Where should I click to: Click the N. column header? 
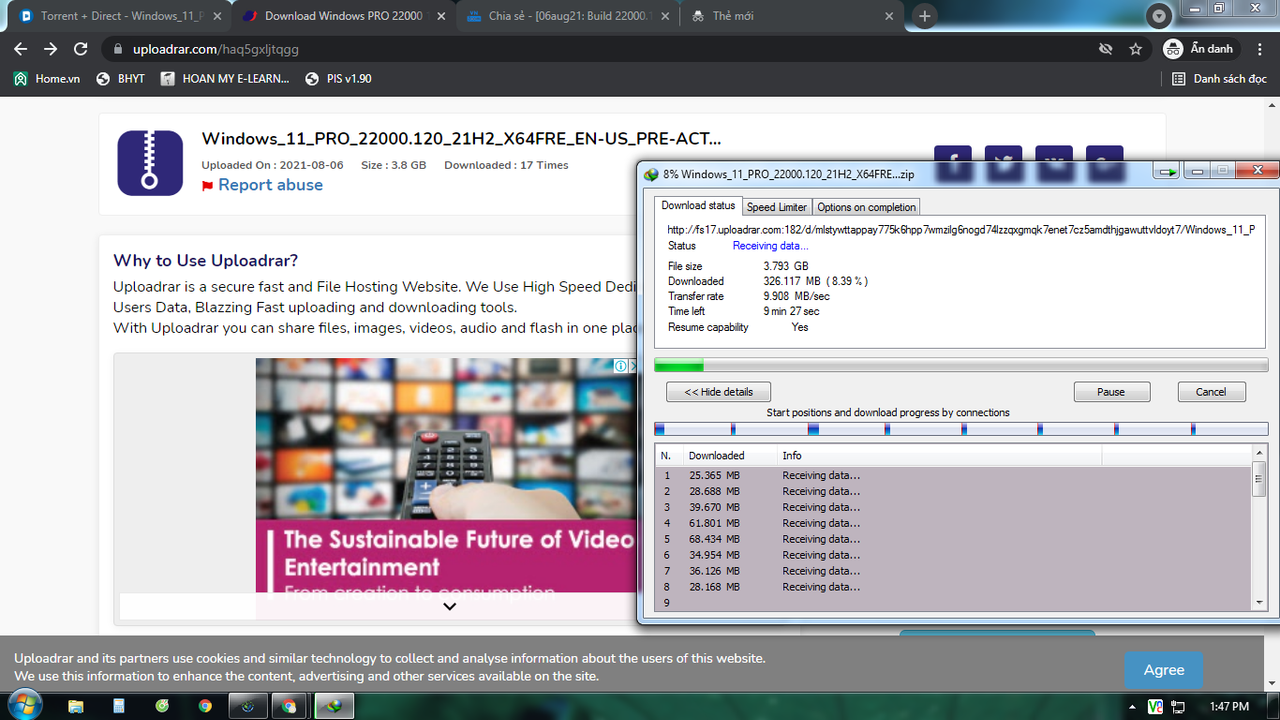(x=669, y=455)
